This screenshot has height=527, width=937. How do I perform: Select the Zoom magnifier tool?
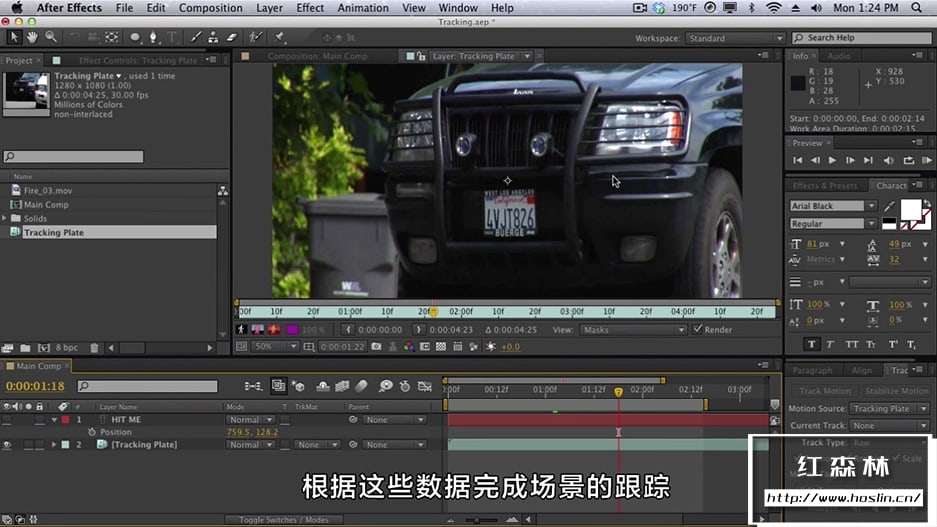(51, 37)
